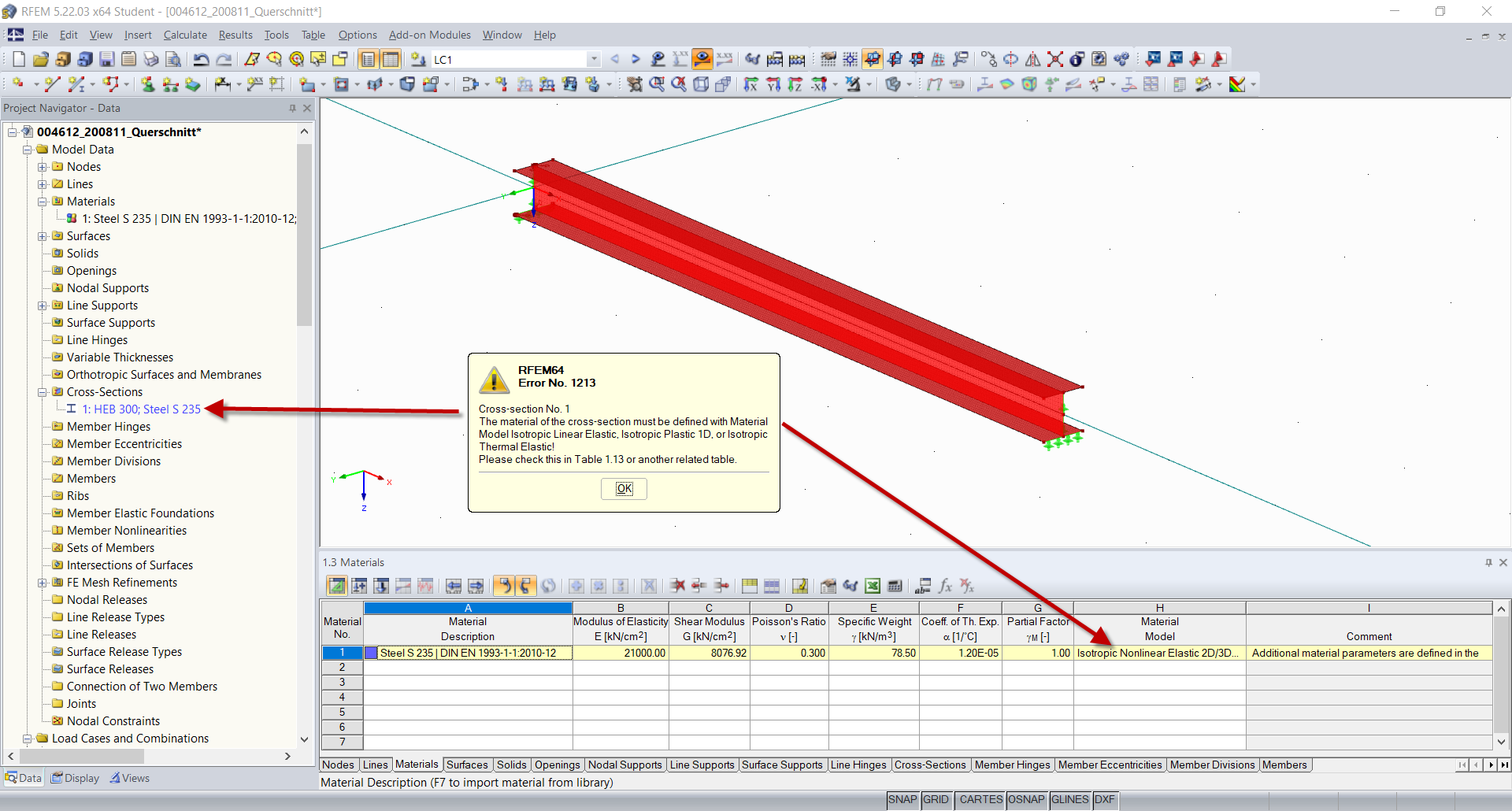Click the New Model icon
This screenshot has height=811, width=1512.
[19, 59]
